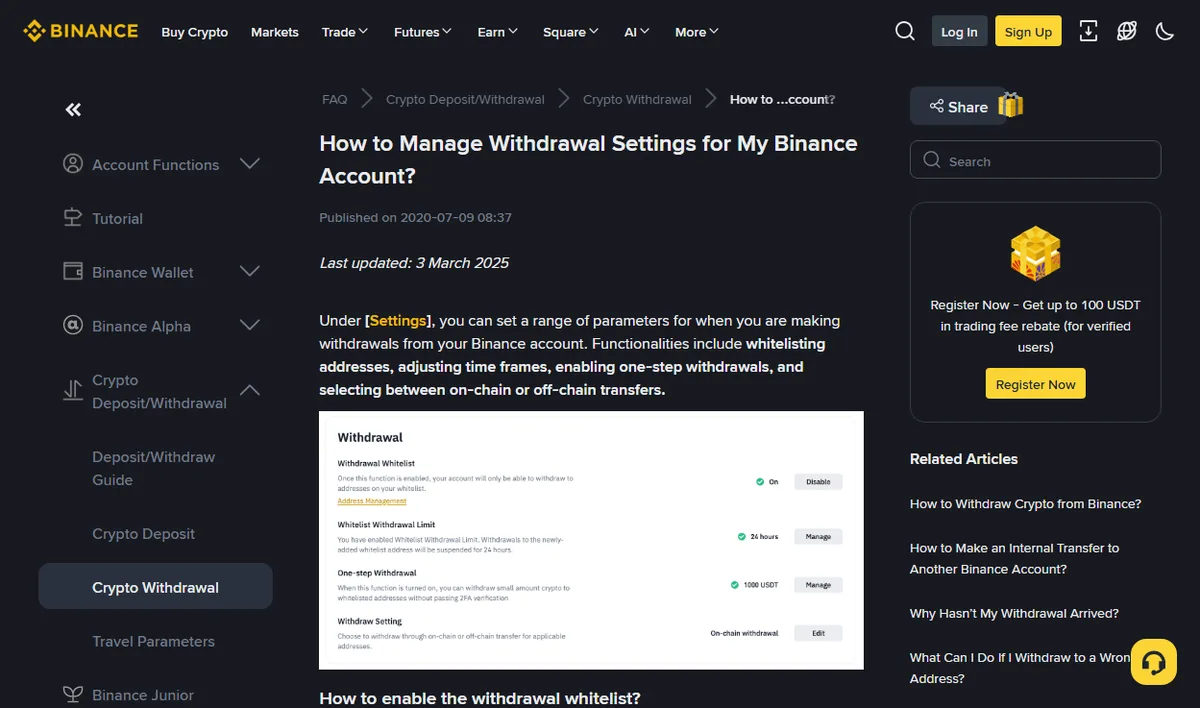Click the gold reward box image
Image resolution: width=1200 pixels, height=708 pixels.
[x=1035, y=253]
